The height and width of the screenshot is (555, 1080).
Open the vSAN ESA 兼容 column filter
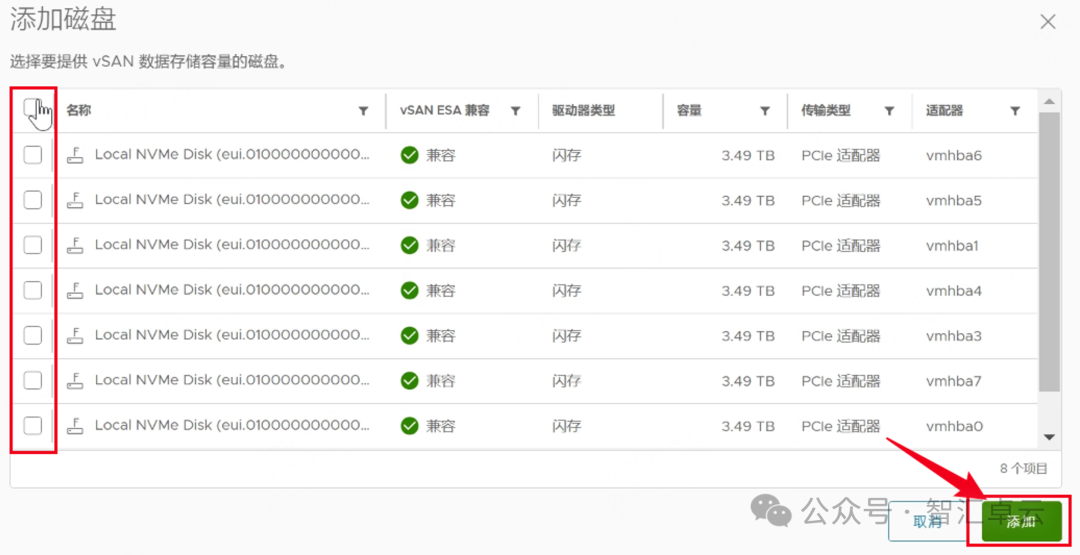point(515,111)
